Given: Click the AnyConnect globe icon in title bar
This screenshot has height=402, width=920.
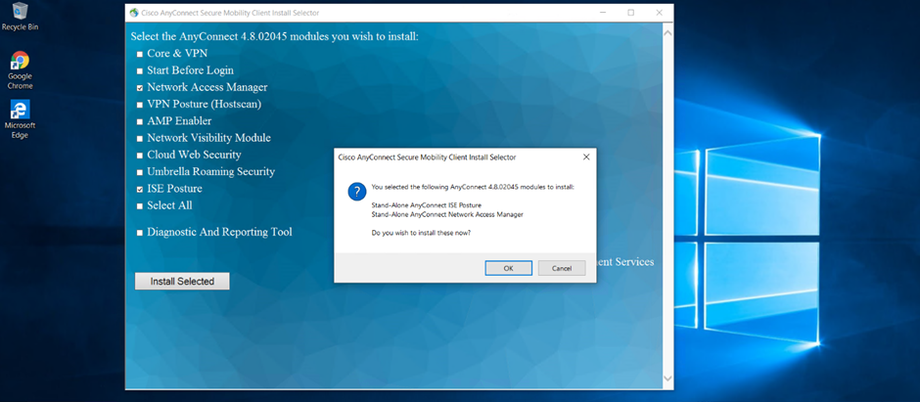Looking at the screenshot, I should 134,12.
